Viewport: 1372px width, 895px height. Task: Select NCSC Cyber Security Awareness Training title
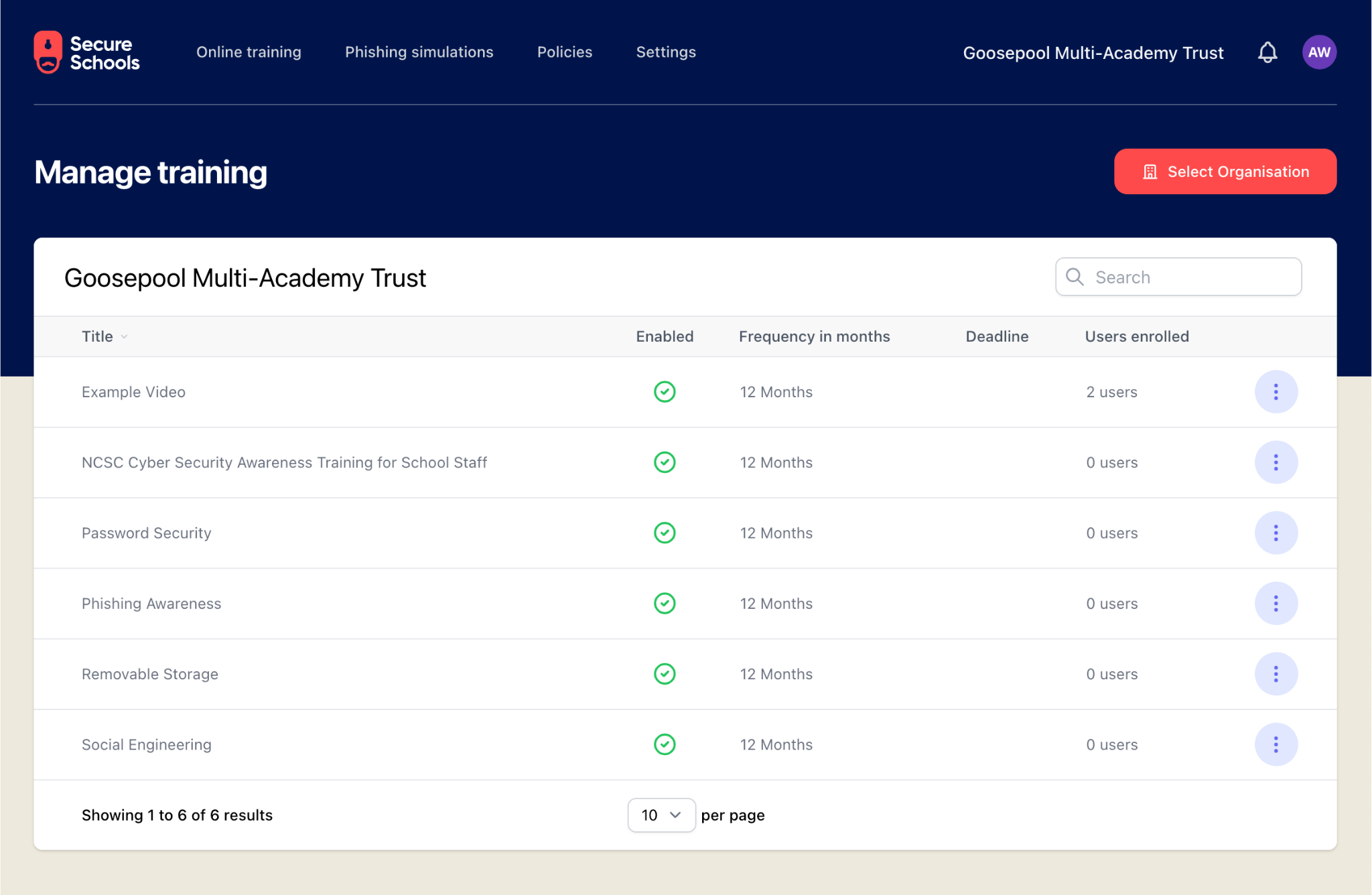(284, 462)
